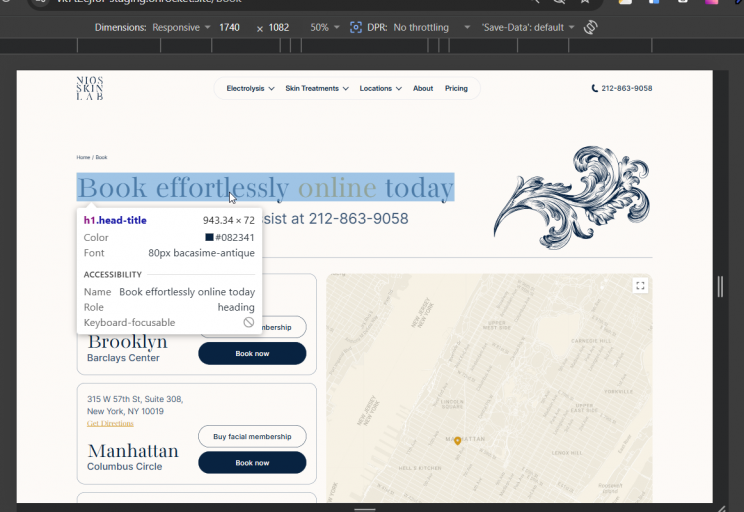The width and height of the screenshot is (744, 512).
Task: Expand the Skin Treatments nav menu
Action: [x=317, y=88]
